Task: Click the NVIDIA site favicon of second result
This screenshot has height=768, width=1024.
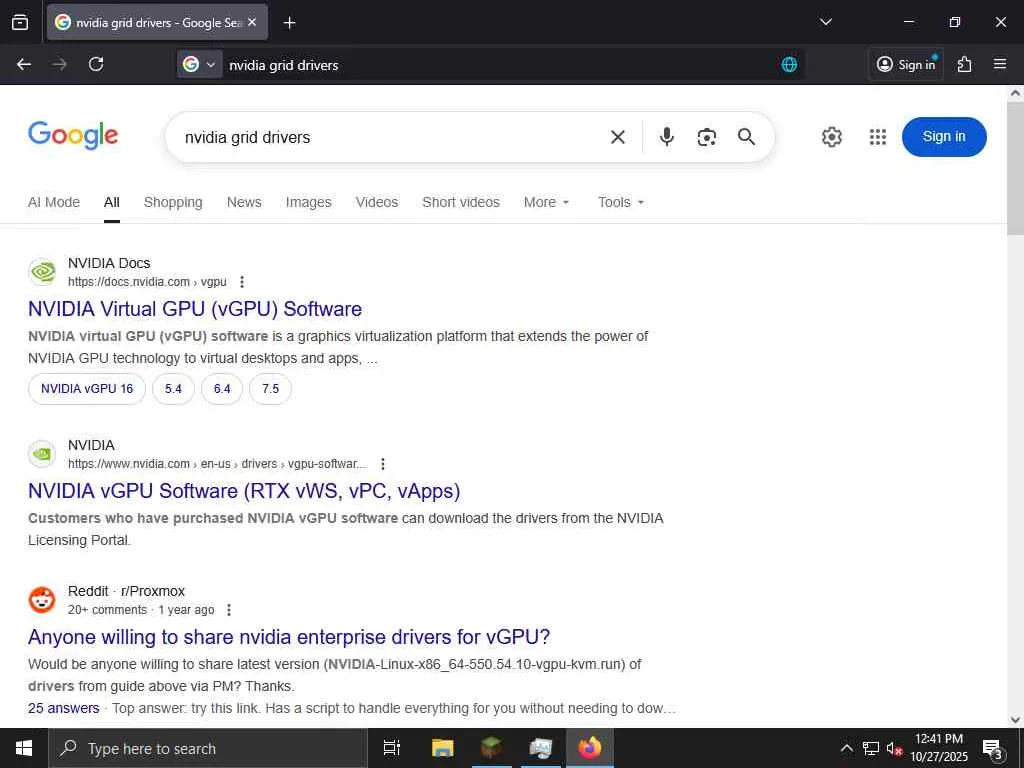Action: (x=42, y=453)
